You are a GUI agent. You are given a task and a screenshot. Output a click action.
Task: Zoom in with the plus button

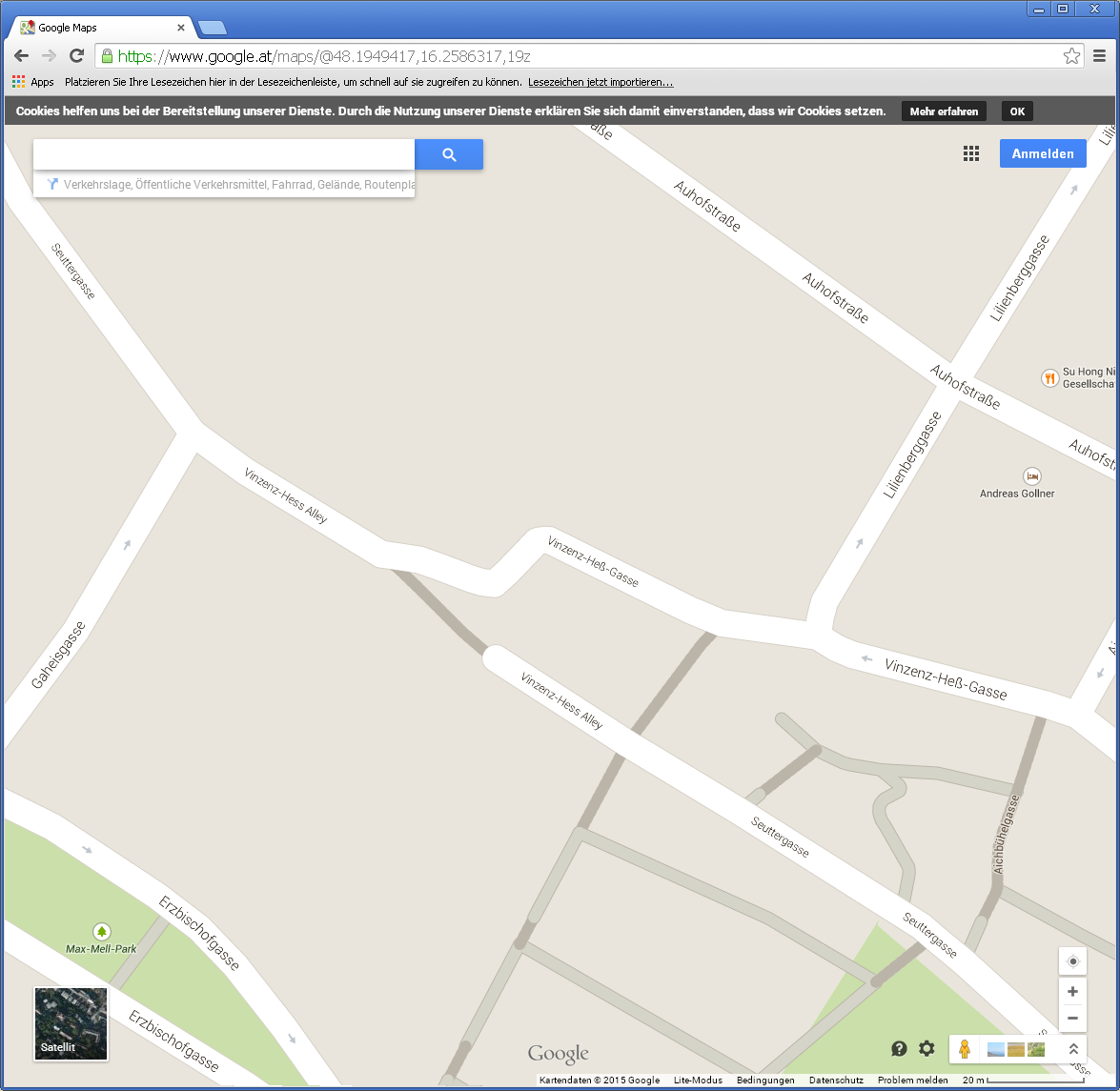1072,992
